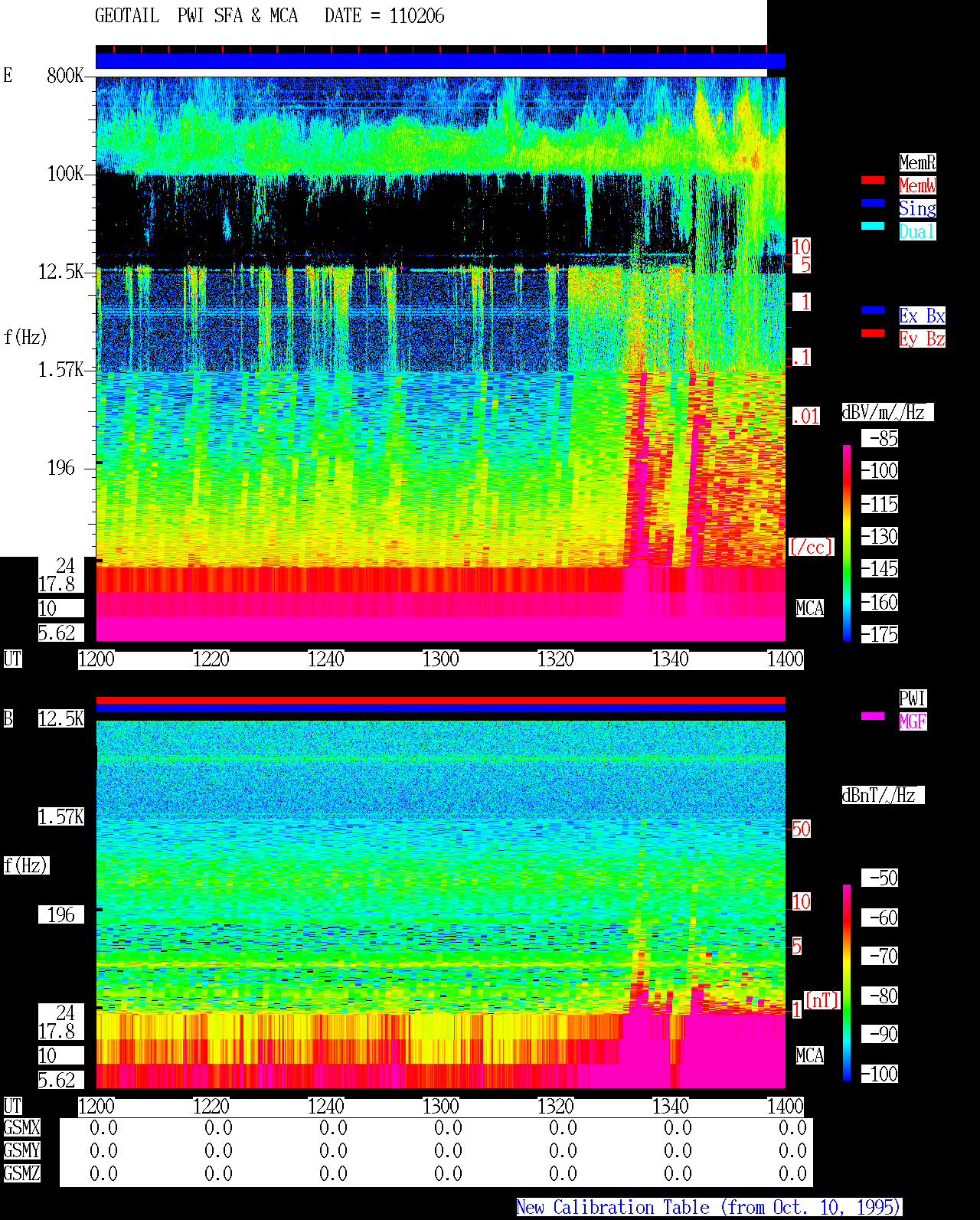Select the Sing legend label
The height and width of the screenshot is (1220, 980).
[x=917, y=208]
